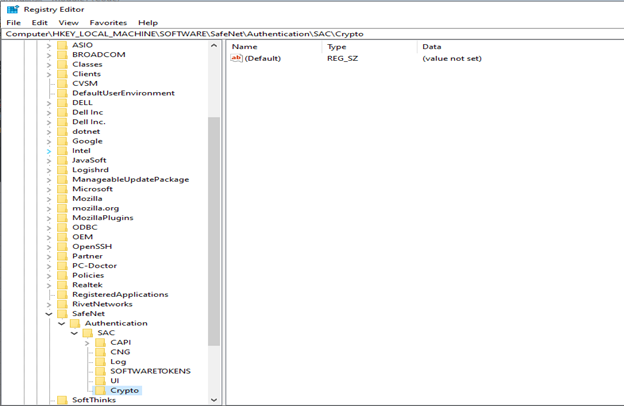Select the UI key
The image size is (624, 406).
(115, 381)
